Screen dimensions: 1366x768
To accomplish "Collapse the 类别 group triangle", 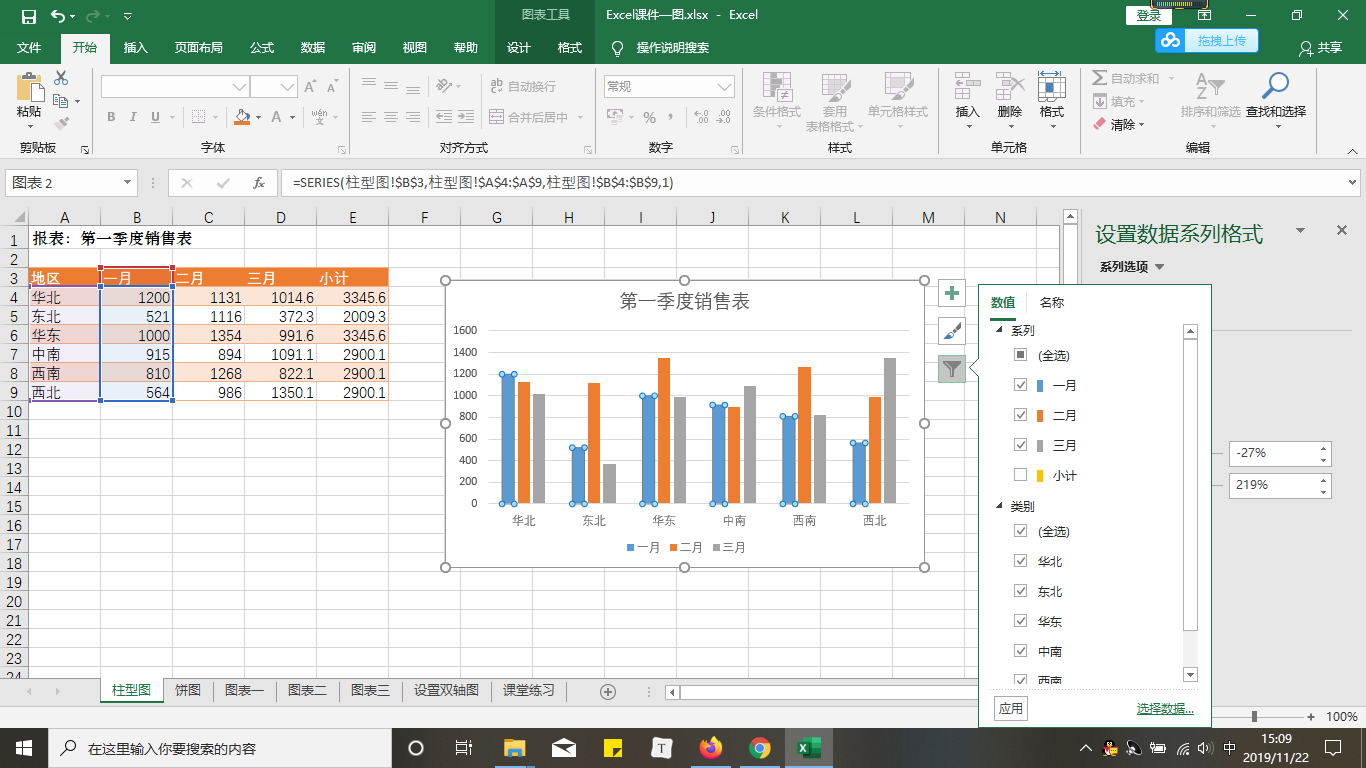I will tap(999, 506).
